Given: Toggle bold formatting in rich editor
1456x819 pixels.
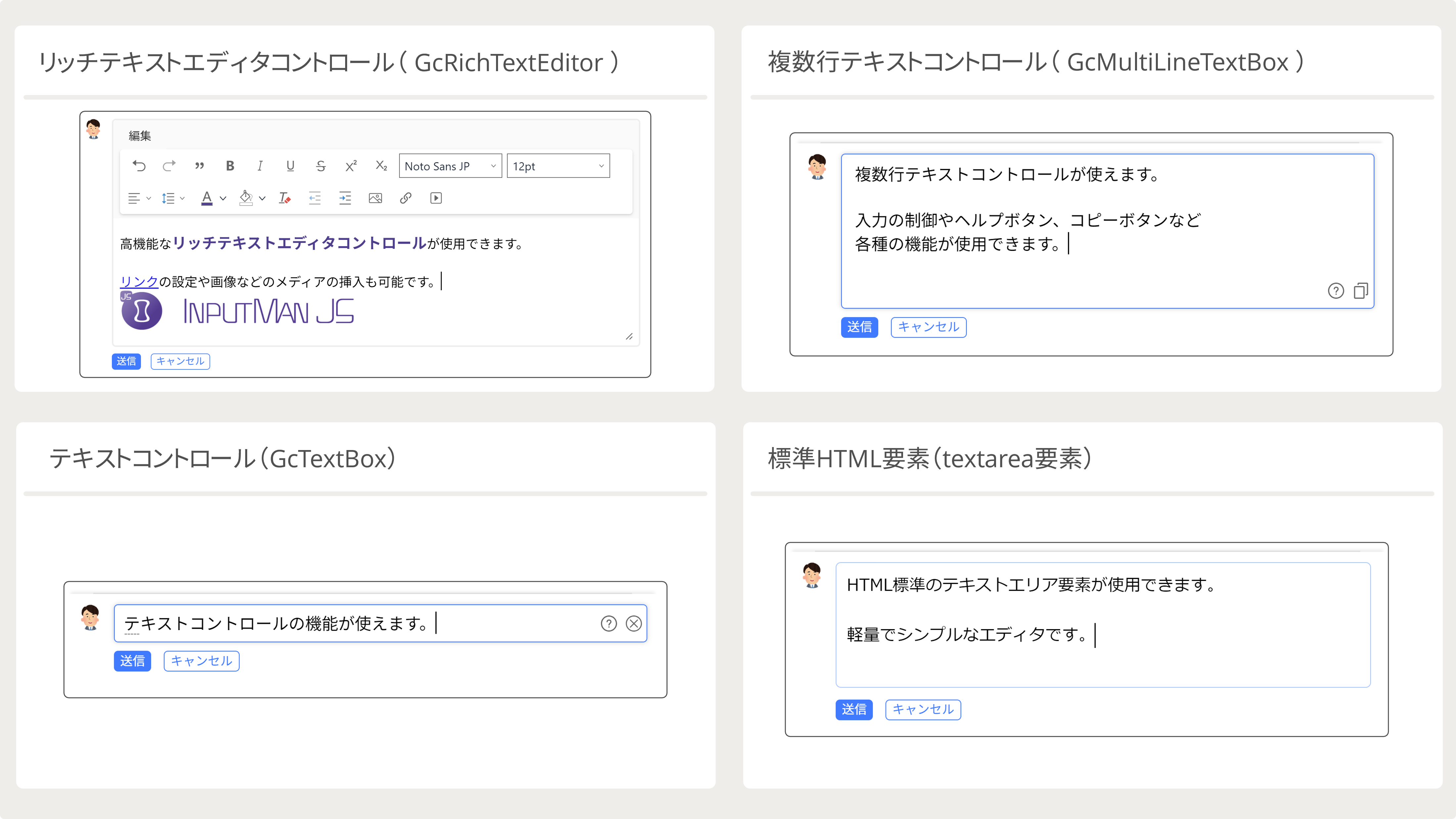Looking at the screenshot, I should tap(229, 165).
